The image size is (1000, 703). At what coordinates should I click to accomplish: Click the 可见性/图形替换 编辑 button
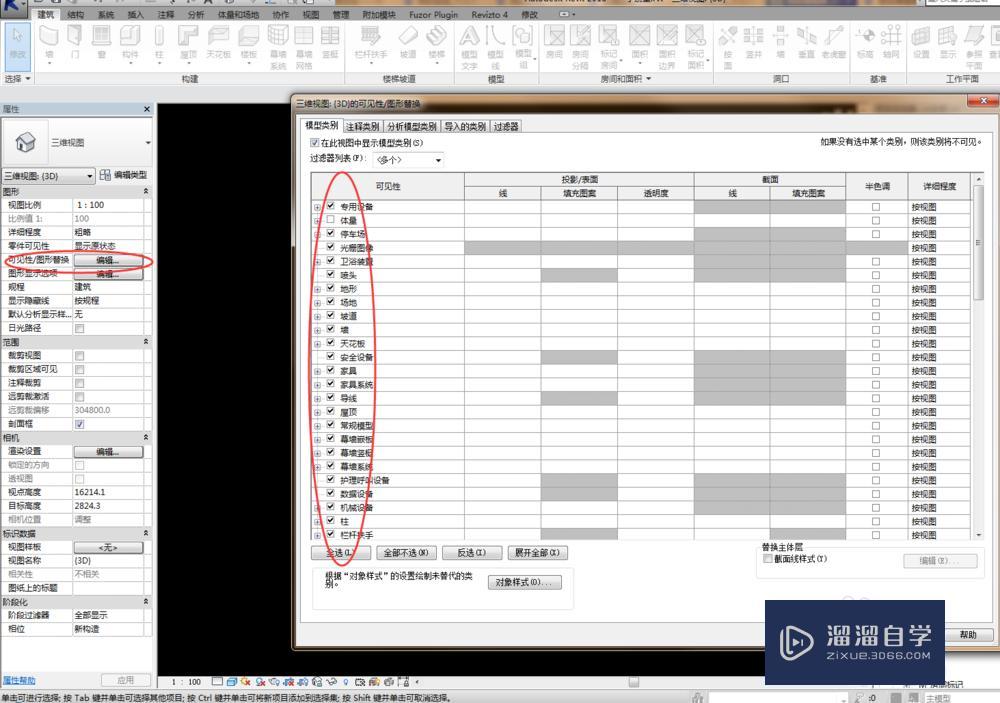[108, 260]
